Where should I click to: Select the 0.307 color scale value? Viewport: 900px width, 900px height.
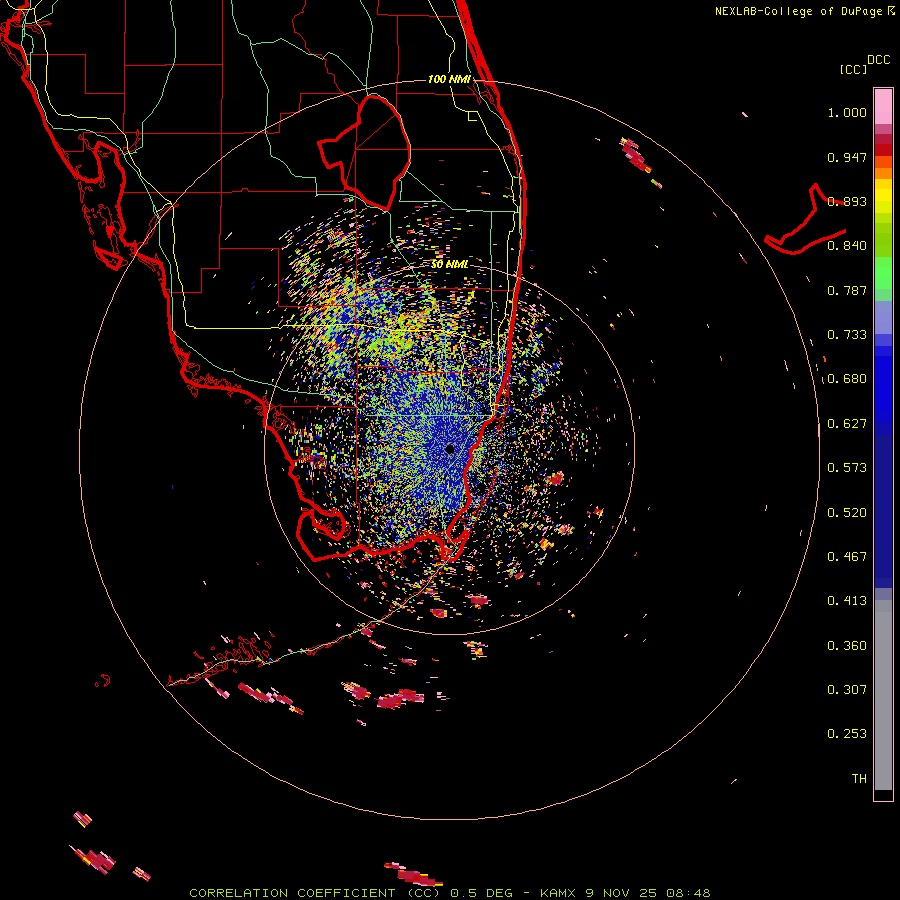point(847,690)
